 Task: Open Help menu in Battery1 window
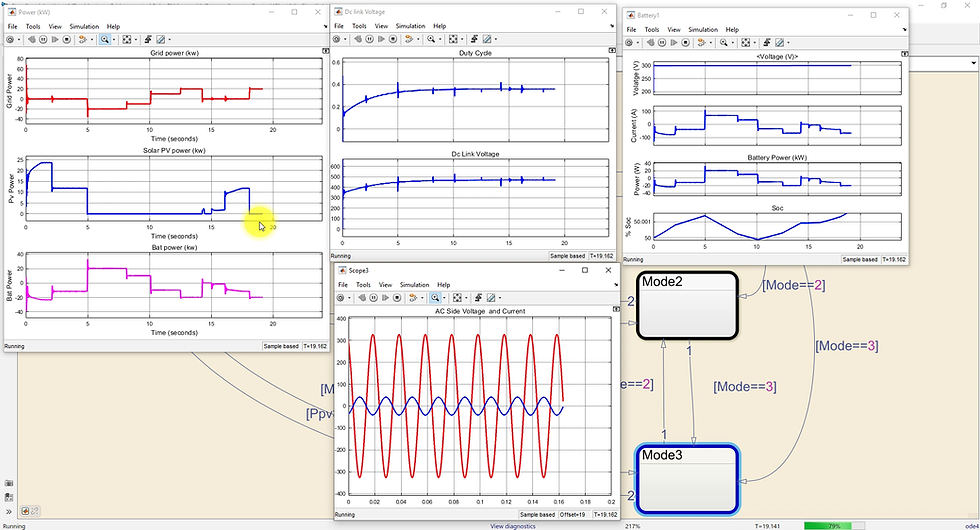[732, 29]
